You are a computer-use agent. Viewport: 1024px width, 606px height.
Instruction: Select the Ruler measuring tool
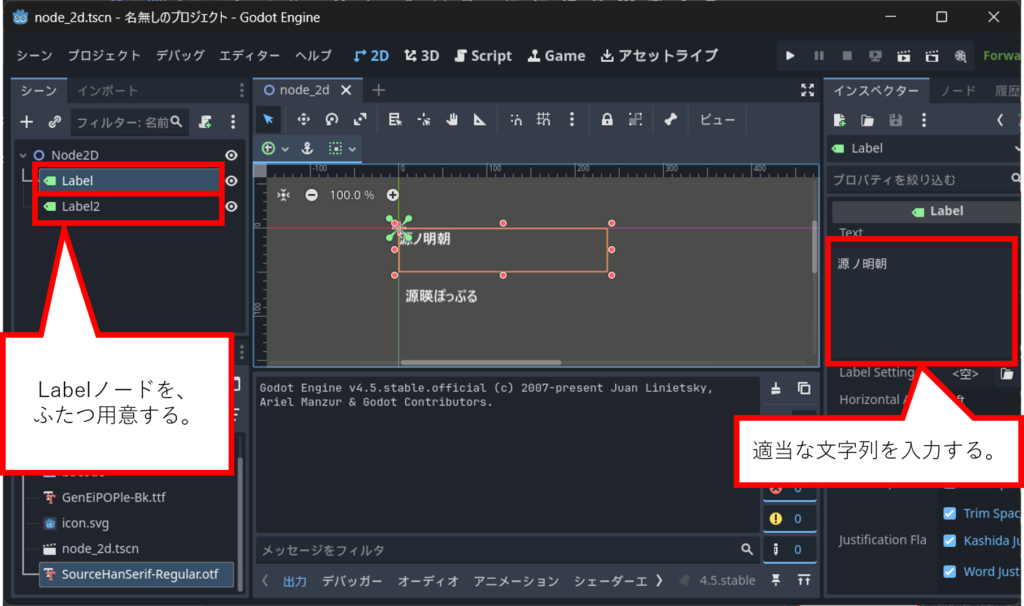[480, 119]
